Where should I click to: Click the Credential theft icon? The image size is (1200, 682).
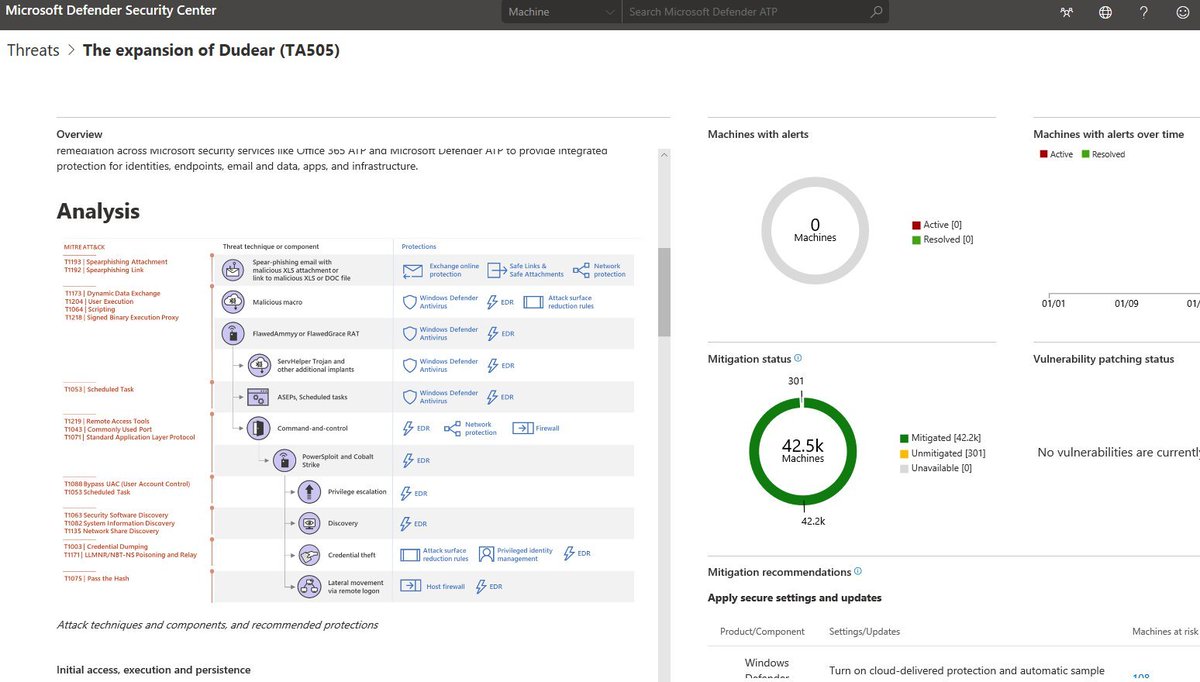click(309, 555)
